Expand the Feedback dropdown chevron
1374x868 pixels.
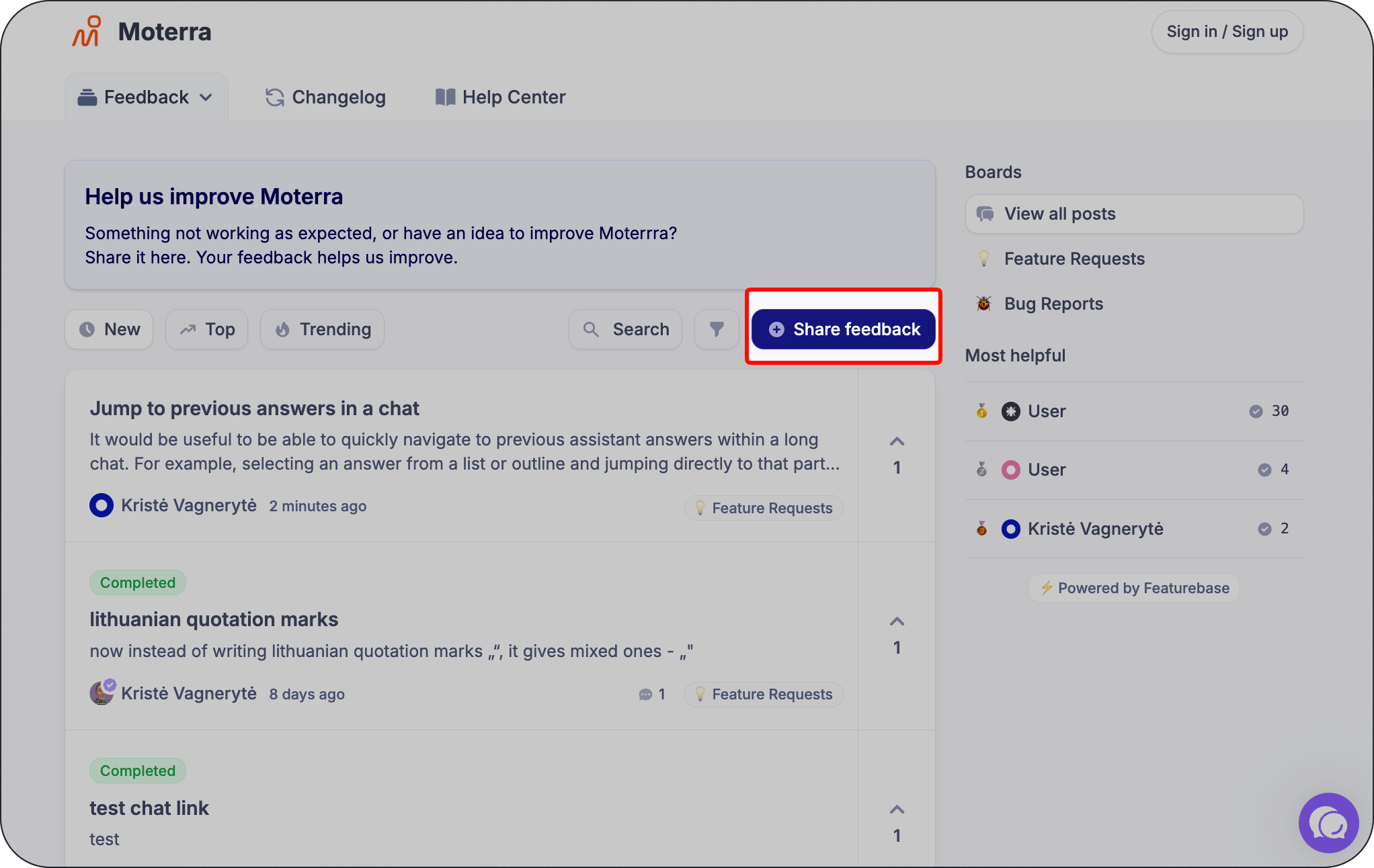tap(206, 97)
